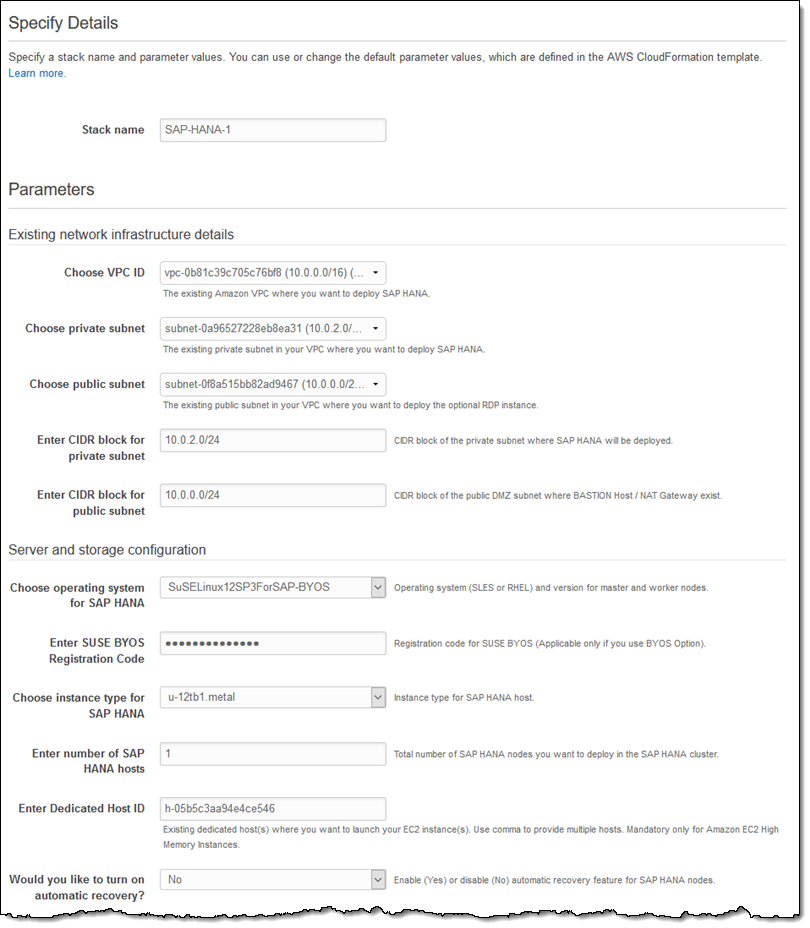Expand the Choose VPC ID dropdown
Image resolution: width=810 pixels, height=928 pixels.
click(272, 272)
